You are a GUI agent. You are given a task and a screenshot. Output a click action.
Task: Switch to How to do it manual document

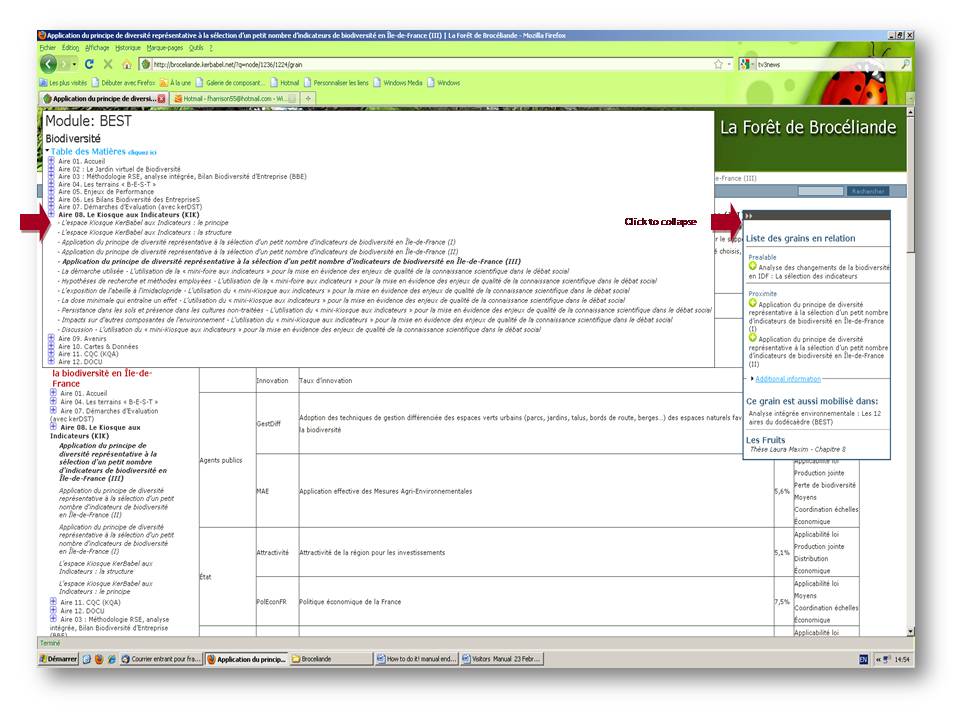coord(416,659)
